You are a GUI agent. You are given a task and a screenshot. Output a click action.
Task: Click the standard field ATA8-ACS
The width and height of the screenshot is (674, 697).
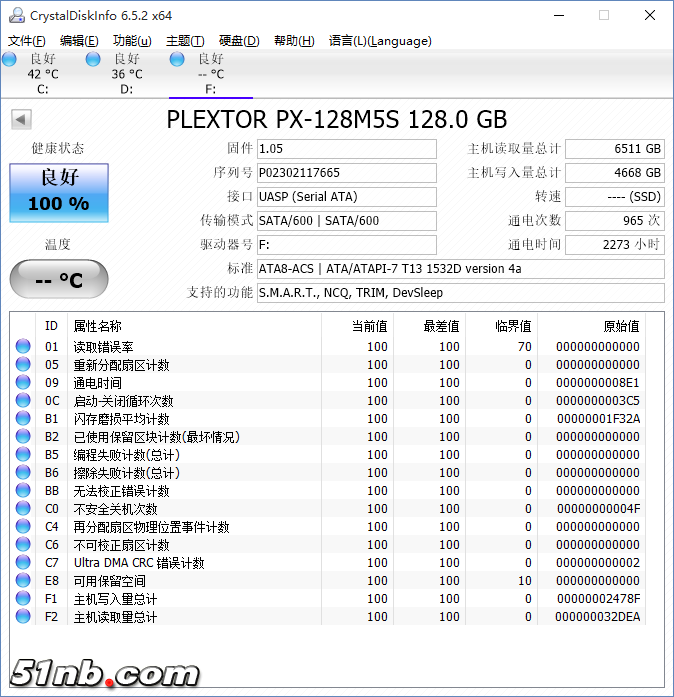461,269
